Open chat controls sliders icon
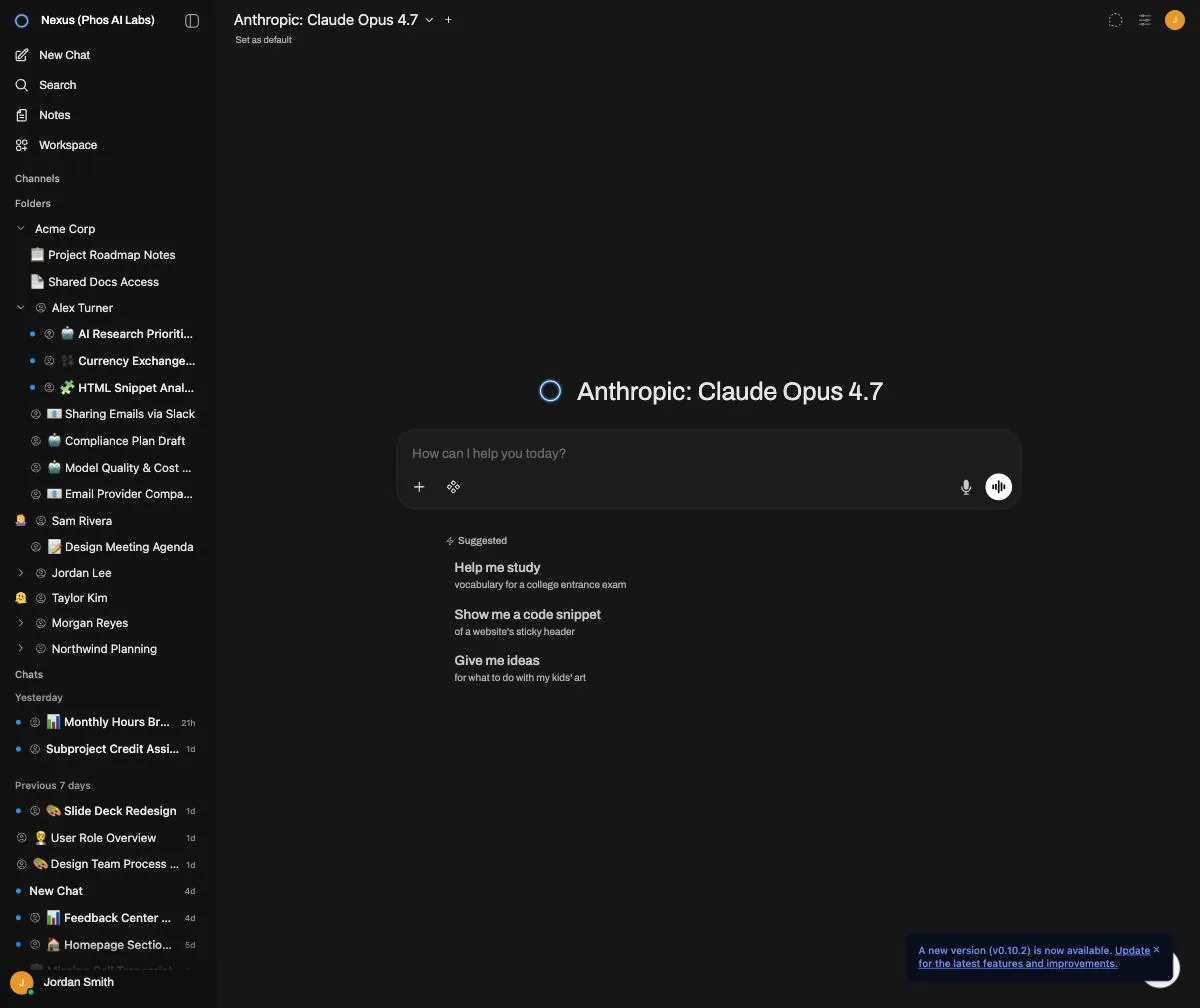 pyautogui.click(x=1145, y=20)
